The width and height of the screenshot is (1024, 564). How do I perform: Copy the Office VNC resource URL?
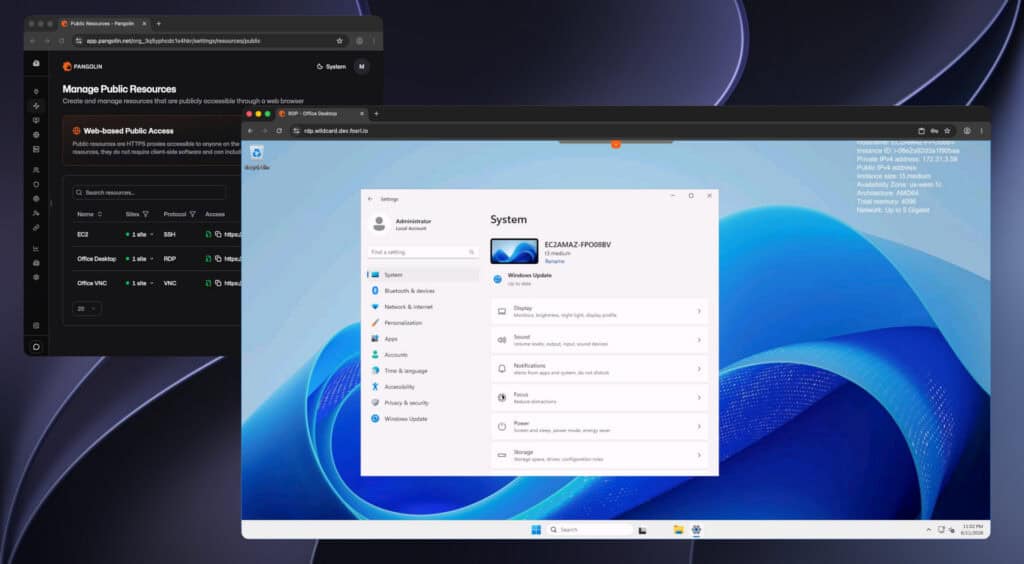(218, 283)
